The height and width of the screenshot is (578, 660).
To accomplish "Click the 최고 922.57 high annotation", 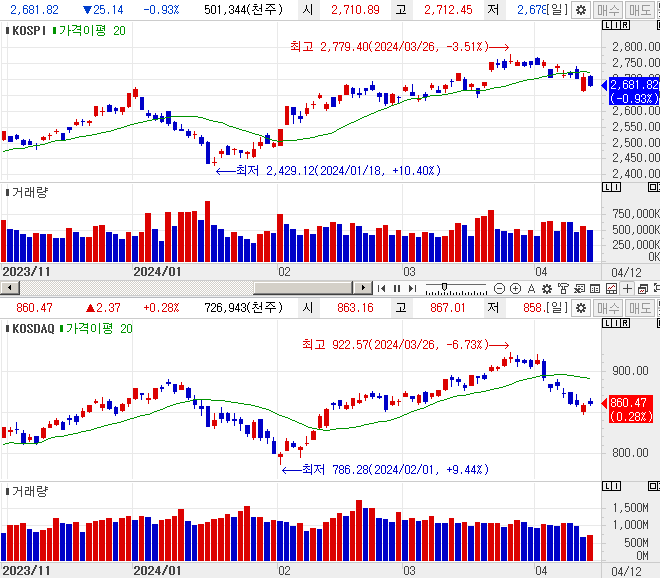I will (406, 345).
